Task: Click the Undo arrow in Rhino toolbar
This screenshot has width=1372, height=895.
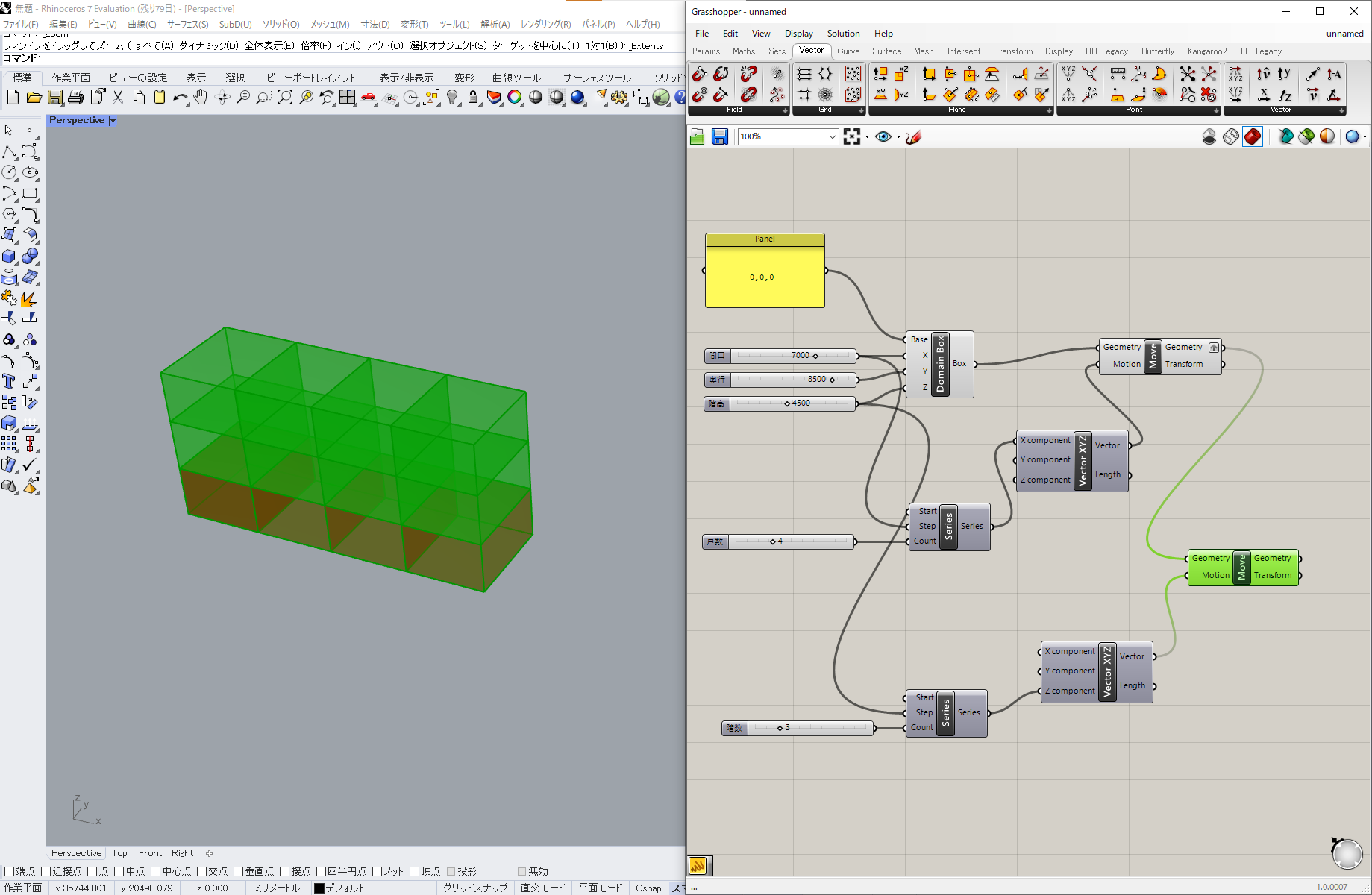Action: pos(180,98)
